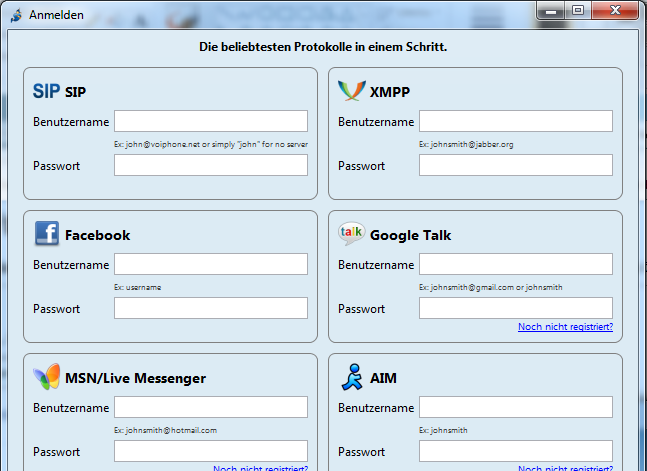Click the 'Anmelden' window title
The height and width of the screenshot is (471, 647).
(56, 15)
